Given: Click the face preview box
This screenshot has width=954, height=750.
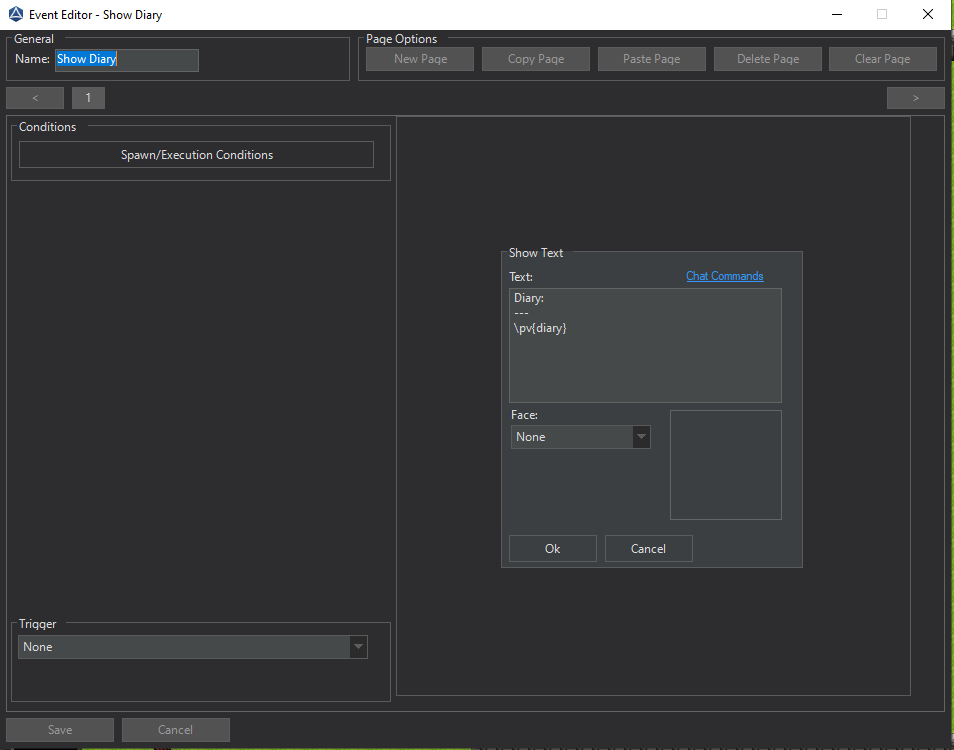Looking at the screenshot, I should pyautogui.click(x=725, y=465).
